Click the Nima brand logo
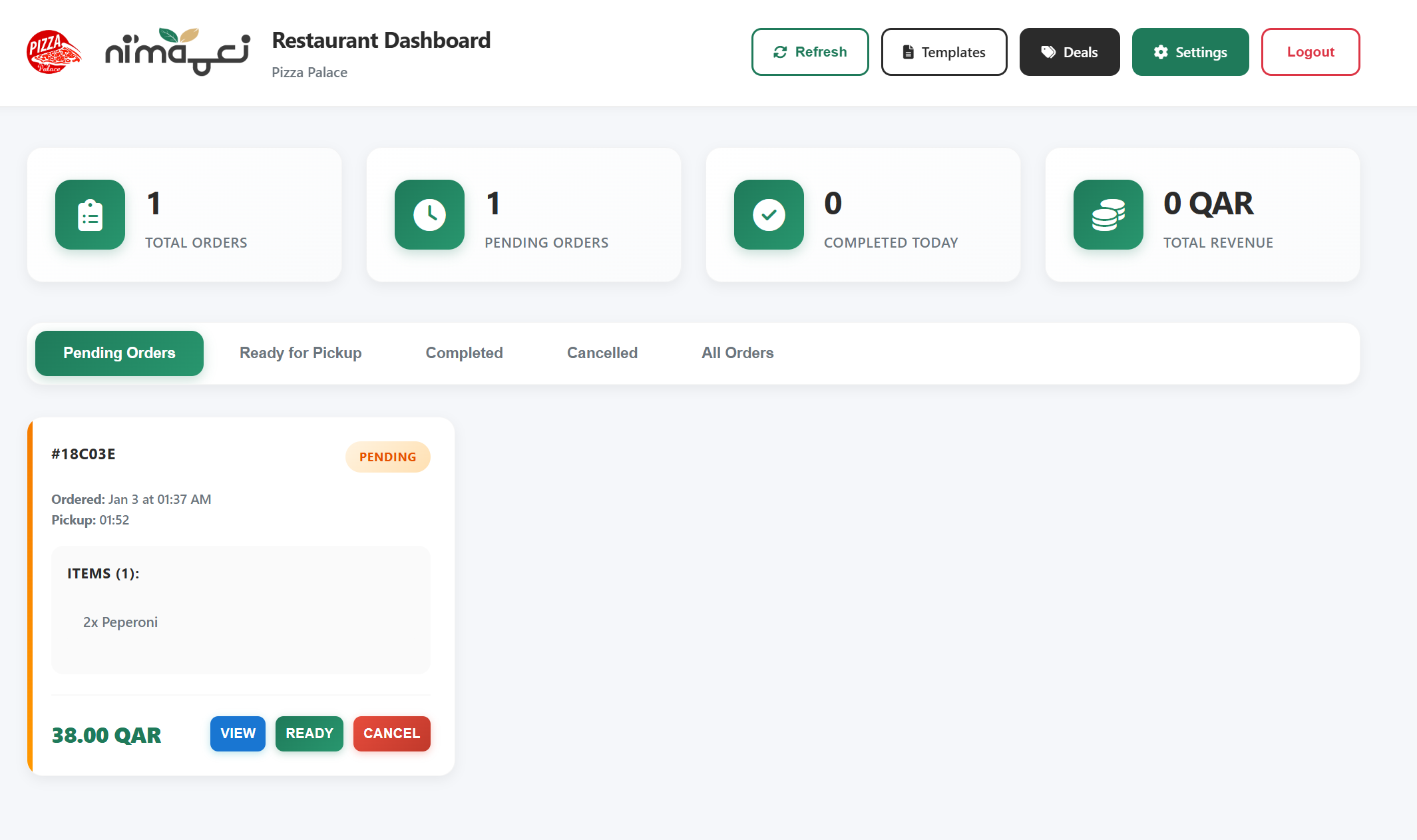Image resolution: width=1417 pixels, height=840 pixels. (x=178, y=52)
